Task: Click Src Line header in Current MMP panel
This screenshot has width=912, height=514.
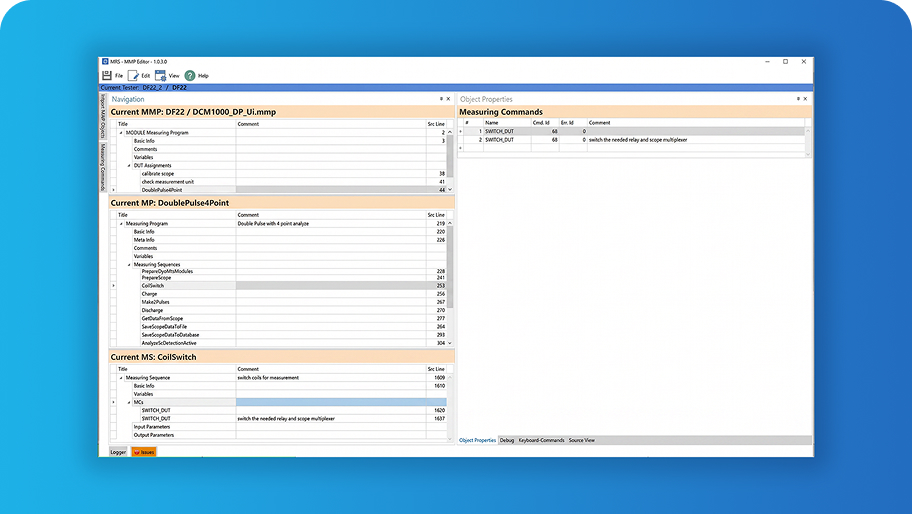Action: pyautogui.click(x=436, y=124)
